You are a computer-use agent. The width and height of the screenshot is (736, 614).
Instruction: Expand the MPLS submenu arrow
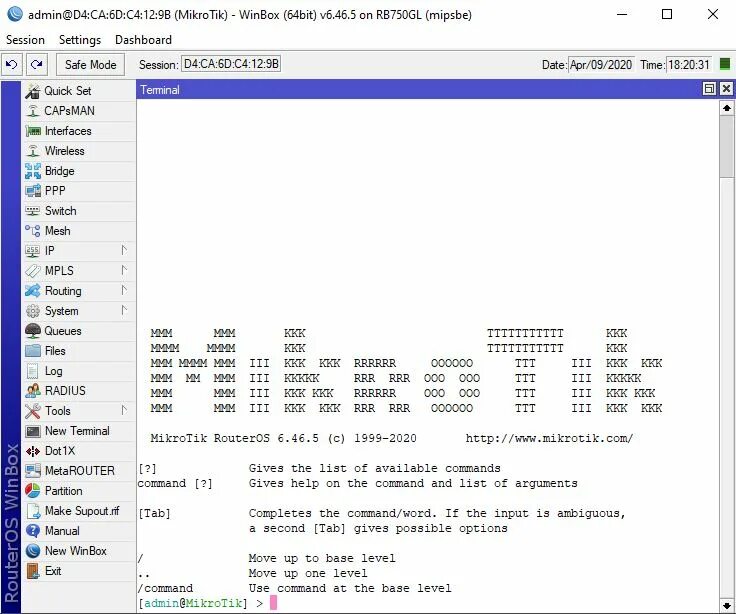[x=124, y=270]
